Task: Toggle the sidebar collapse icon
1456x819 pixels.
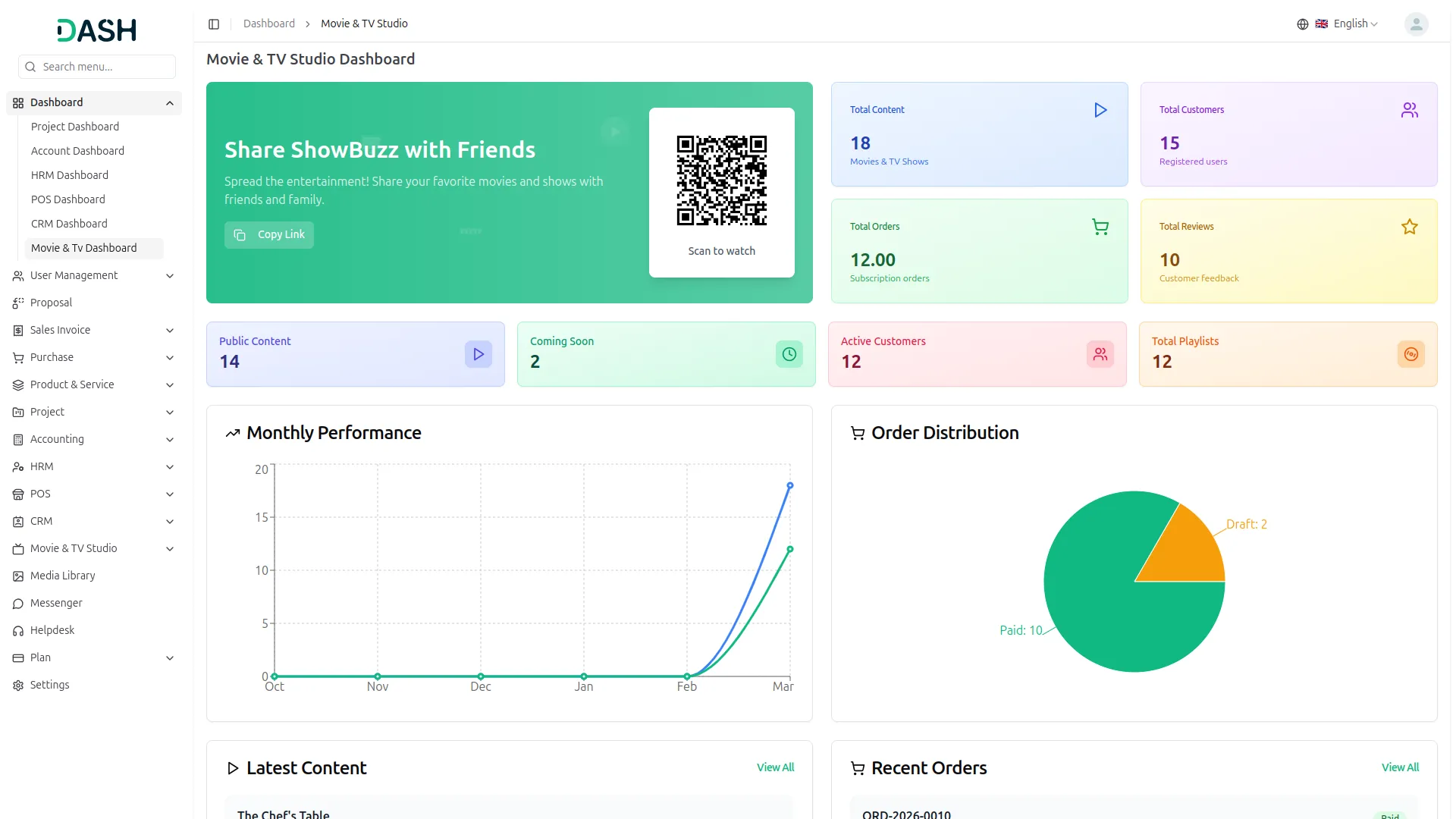Action: coord(214,24)
